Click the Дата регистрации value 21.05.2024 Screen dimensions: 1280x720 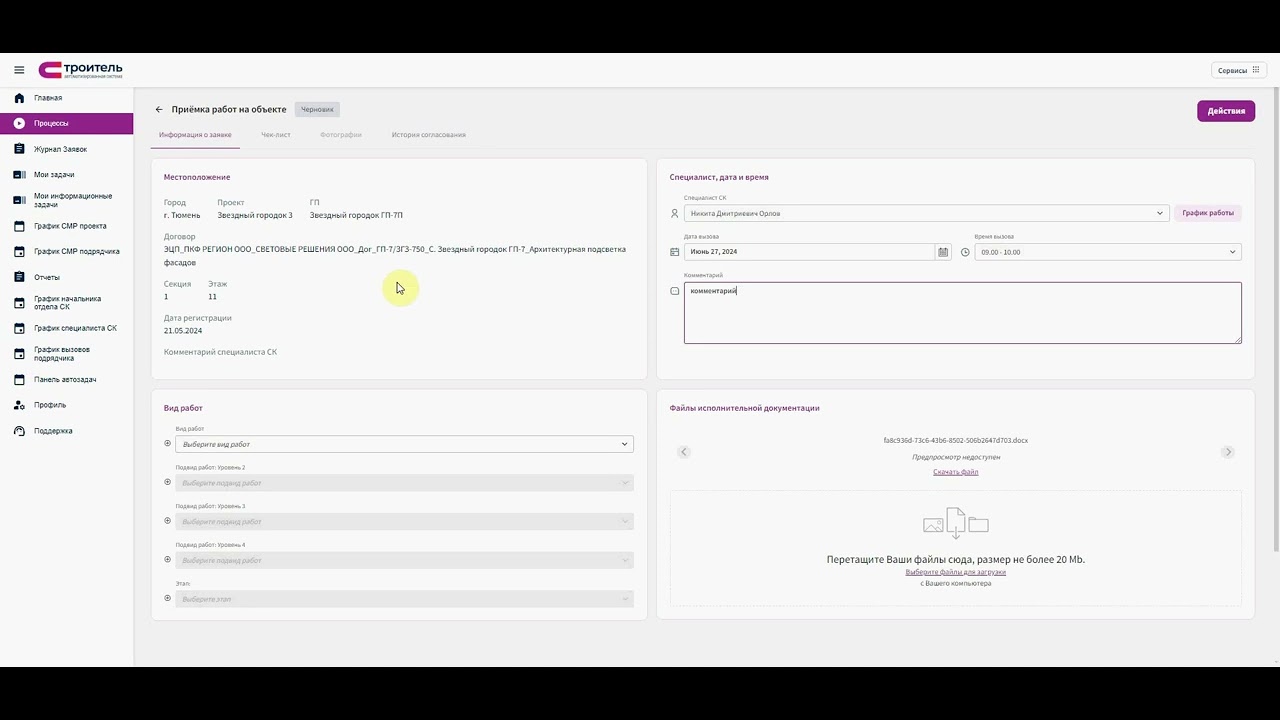click(x=183, y=330)
